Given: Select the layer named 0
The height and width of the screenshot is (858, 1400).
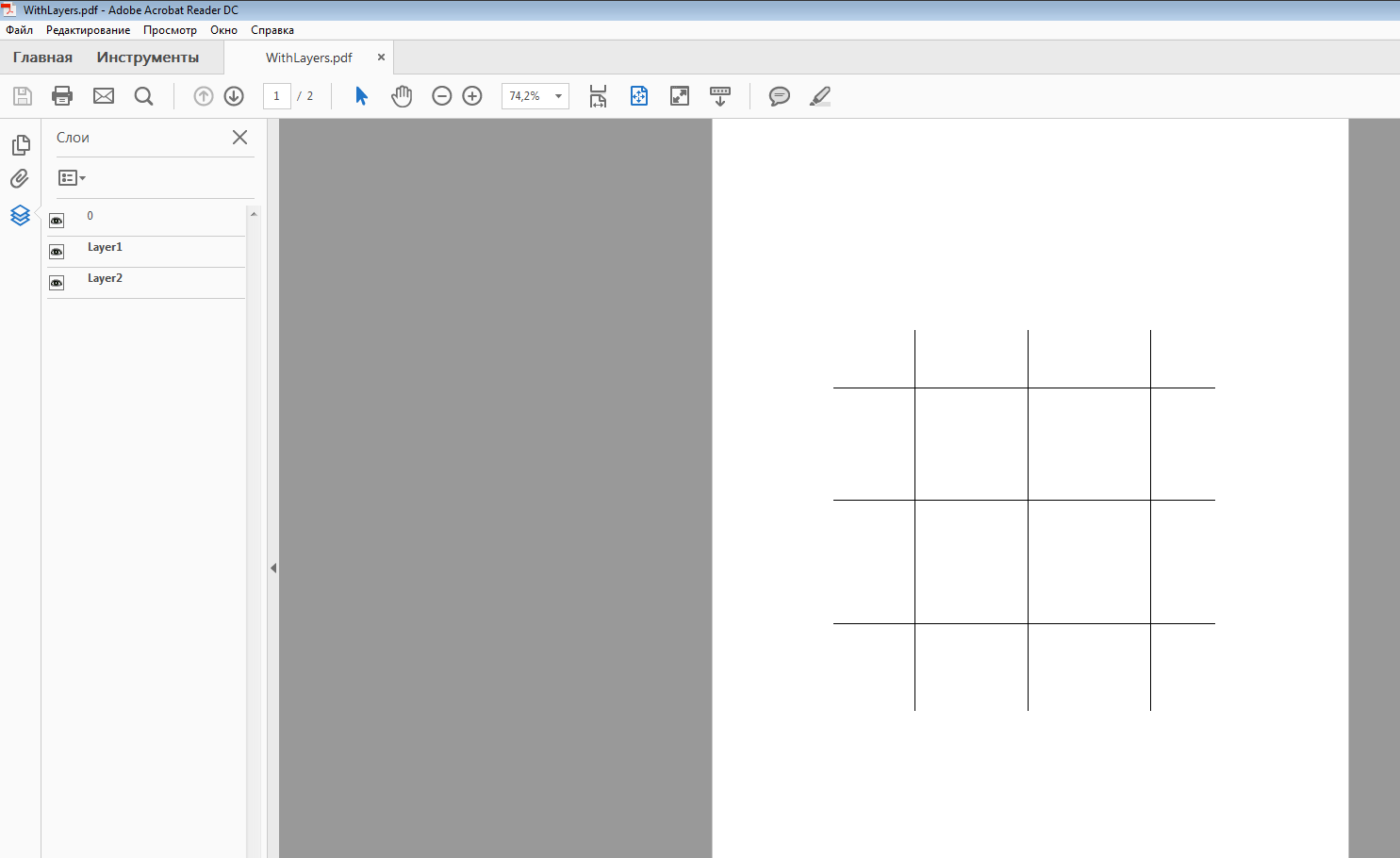Looking at the screenshot, I should [91, 216].
